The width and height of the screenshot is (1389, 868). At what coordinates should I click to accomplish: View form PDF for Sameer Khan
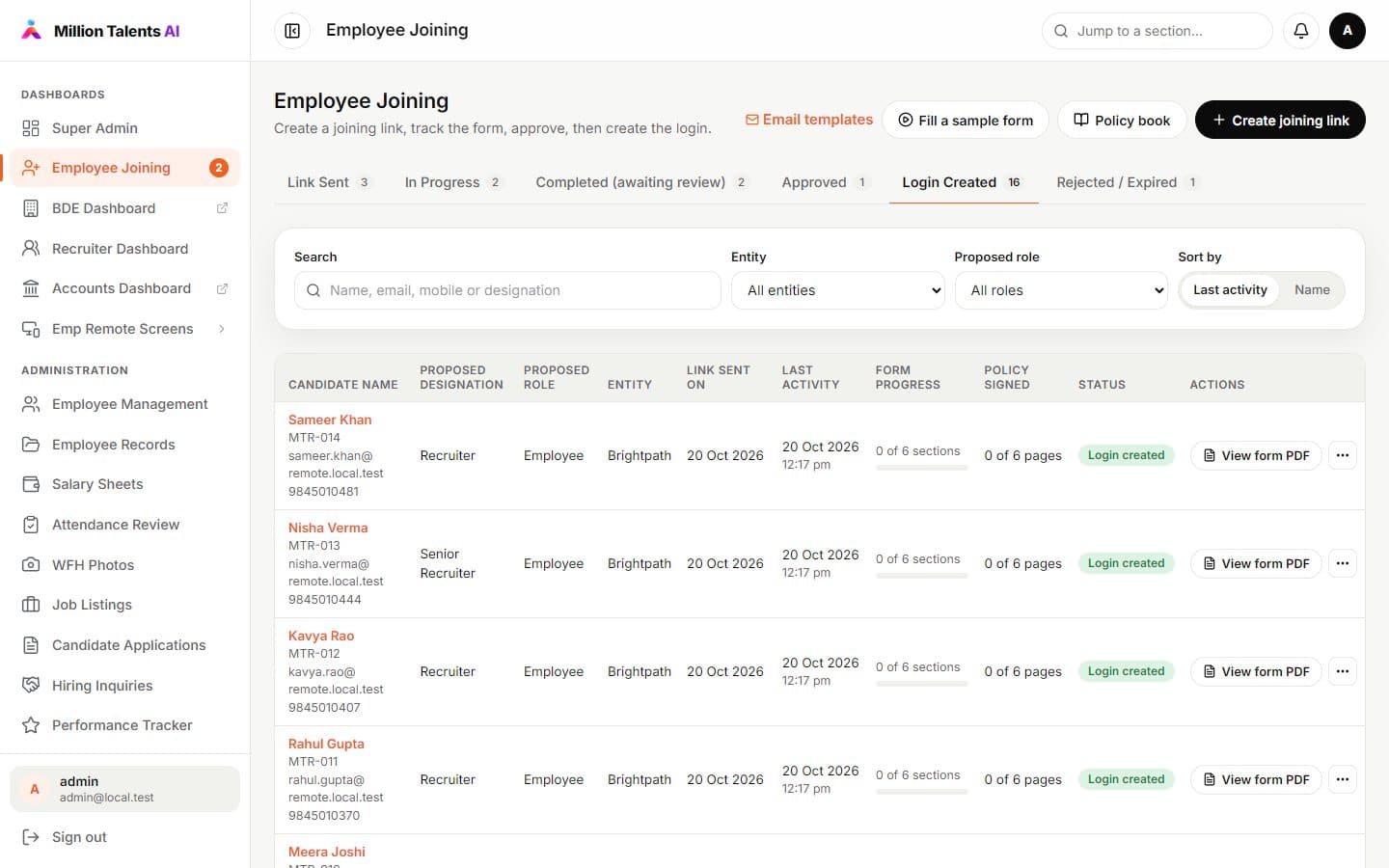(1256, 455)
